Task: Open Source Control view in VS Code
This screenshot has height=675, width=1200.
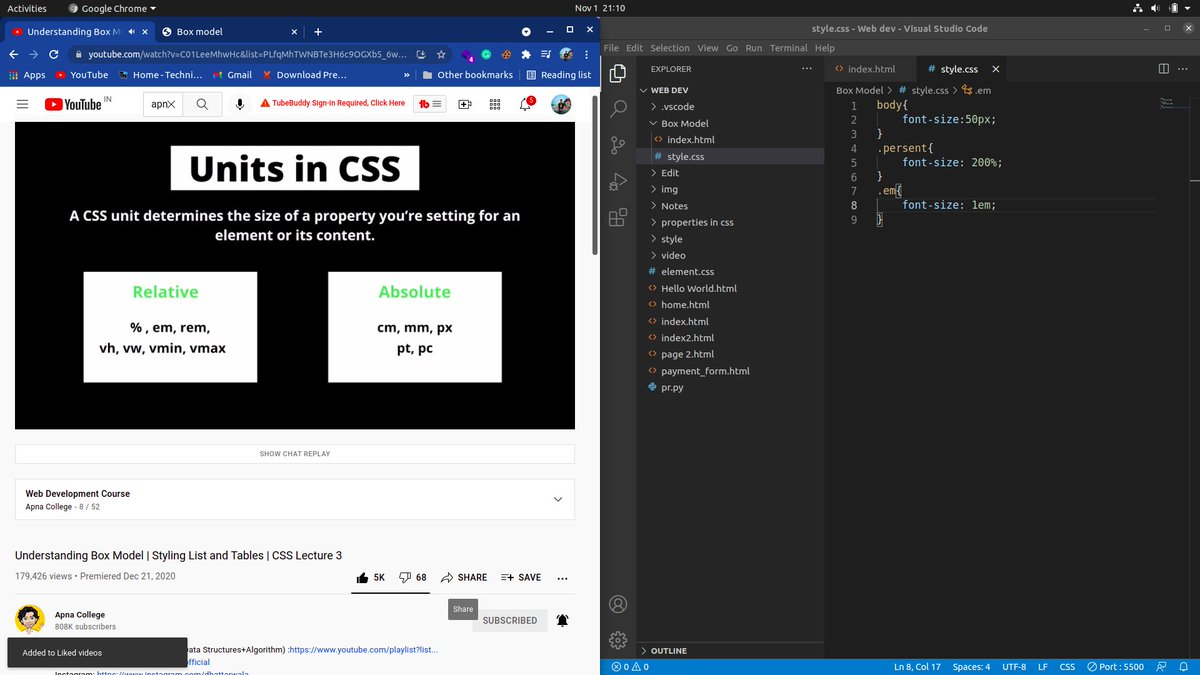Action: 618,145
